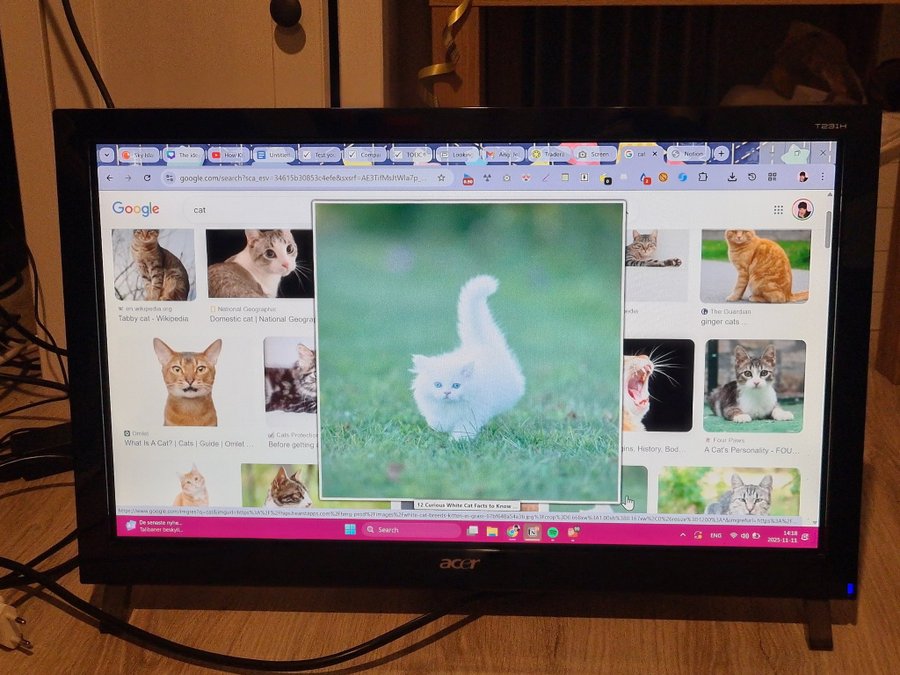Click the browser back arrow
900x675 pixels.
click(112, 179)
